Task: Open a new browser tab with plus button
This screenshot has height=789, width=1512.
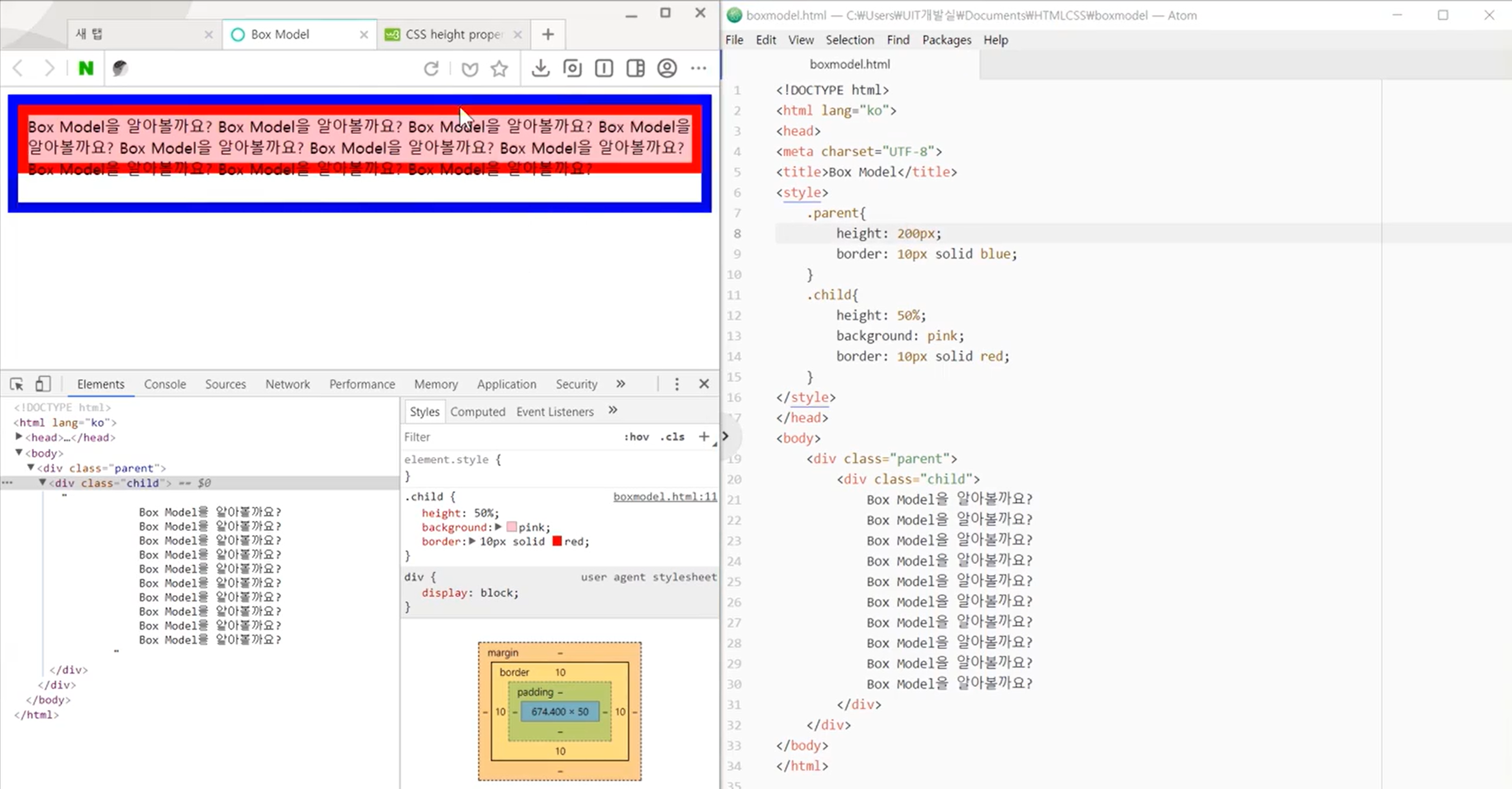Action: 548,35
